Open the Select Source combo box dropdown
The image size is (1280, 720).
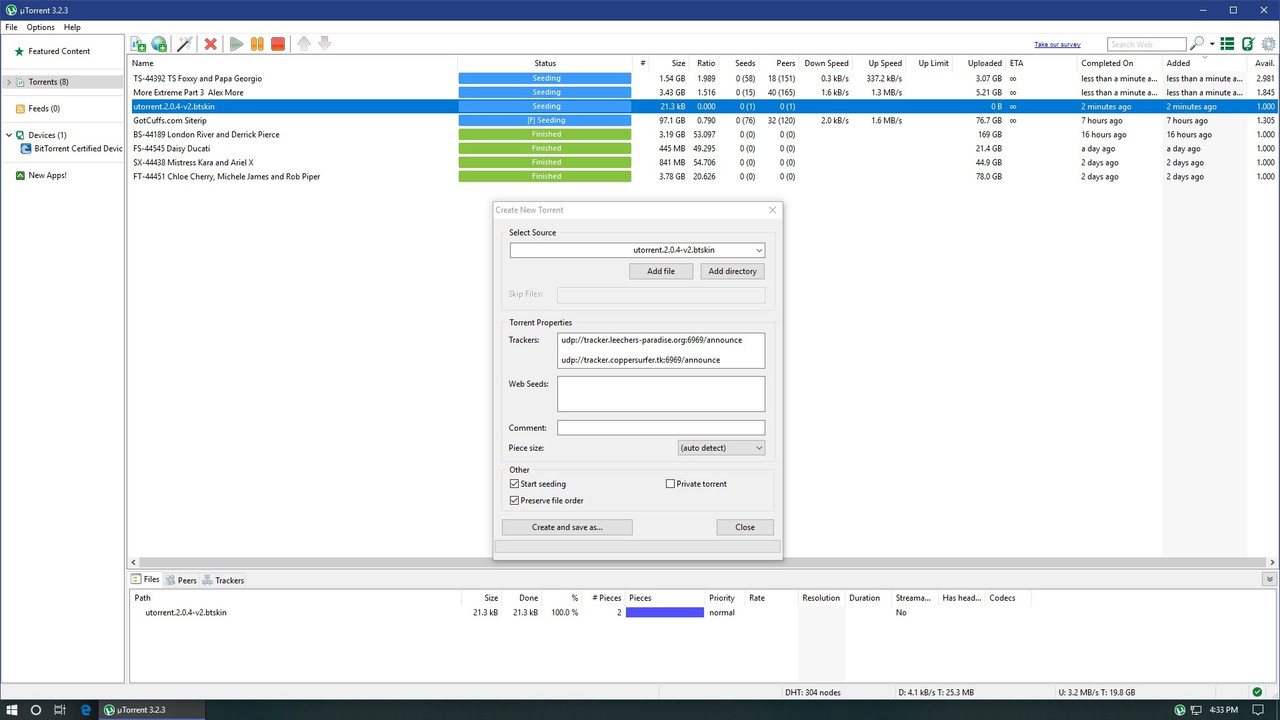point(759,250)
